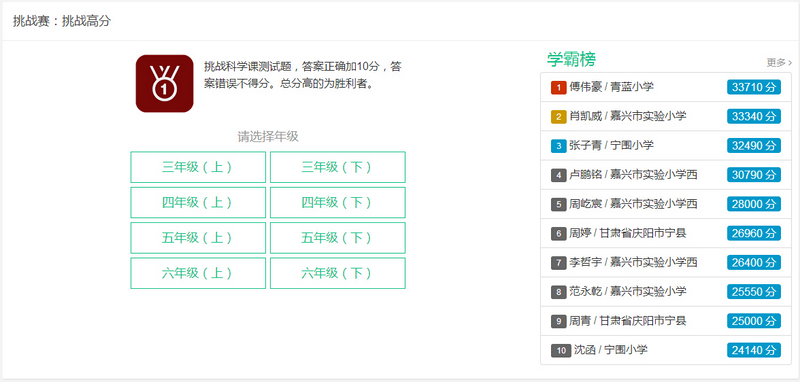Pick the 五年级（上） option
800x382 pixels.
tap(198, 238)
